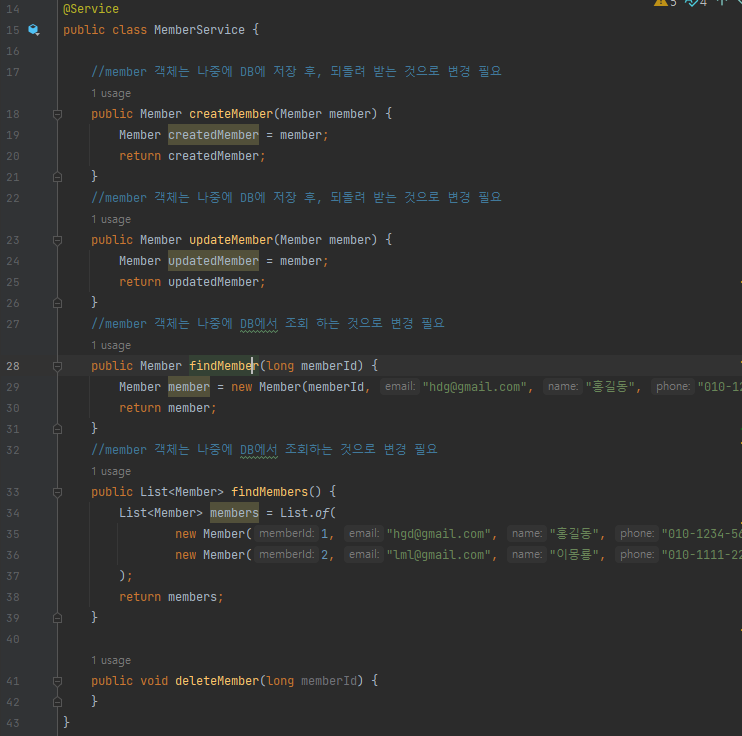Open the '1 usage' hint above findMember
This screenshot has width=742, height=736.
coord(111,345)
